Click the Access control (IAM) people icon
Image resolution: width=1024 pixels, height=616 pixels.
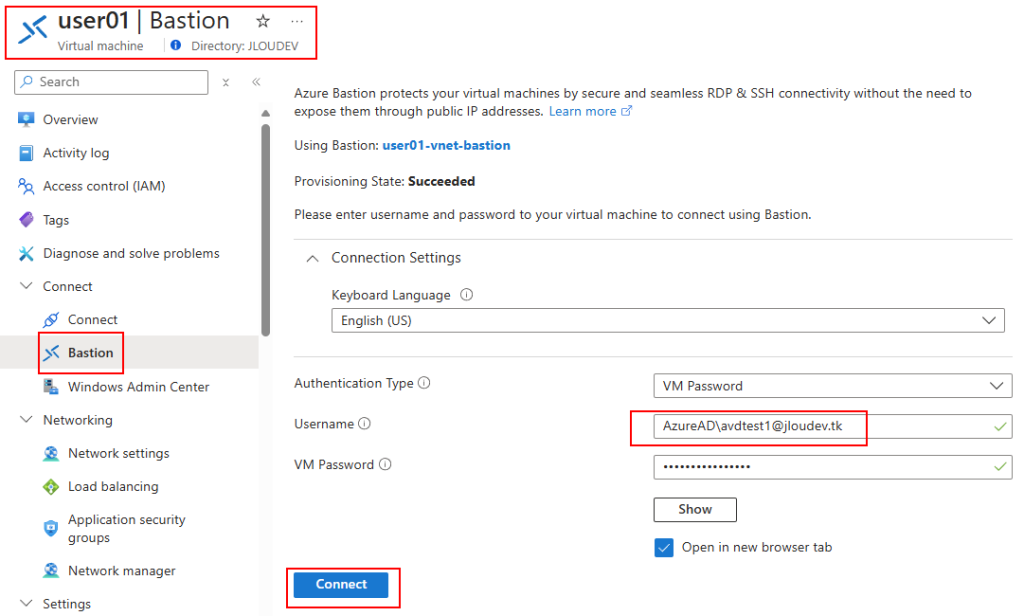pyautogui.click(x=26, y=186)
